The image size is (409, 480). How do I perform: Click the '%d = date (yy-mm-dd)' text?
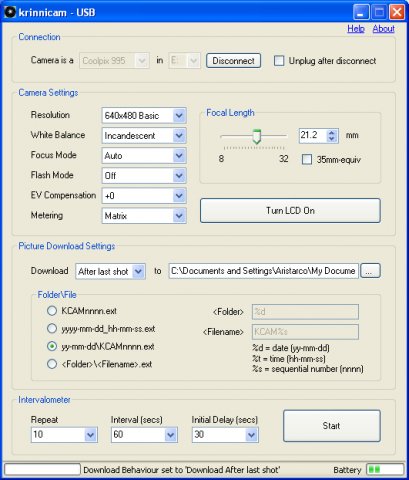pyautogui.click(x=291, y=348)
